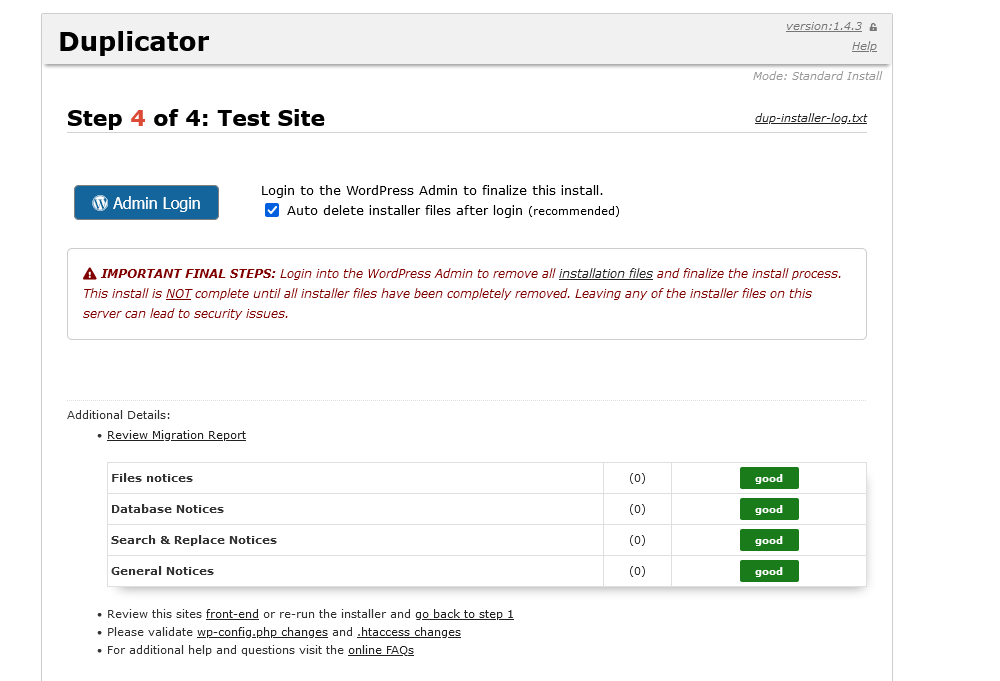Click good badge for Search & Replace Notices

point(769,540)
